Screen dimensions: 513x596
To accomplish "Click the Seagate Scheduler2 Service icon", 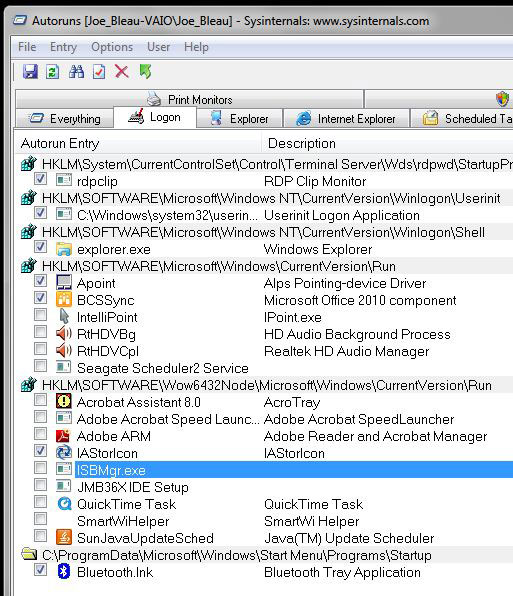I will [x=63, y=367].
